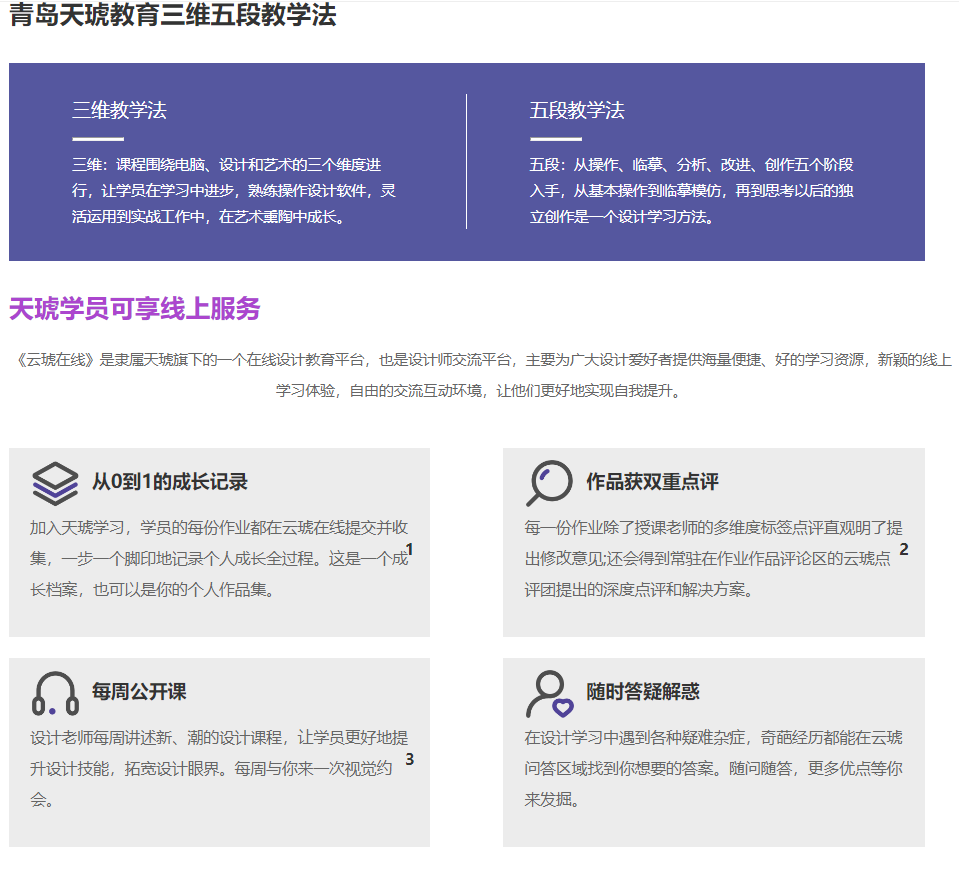Click the 《云琥在线》 introduction paragraph
Viewport: 959px width, 871px height.
point(480,375)
